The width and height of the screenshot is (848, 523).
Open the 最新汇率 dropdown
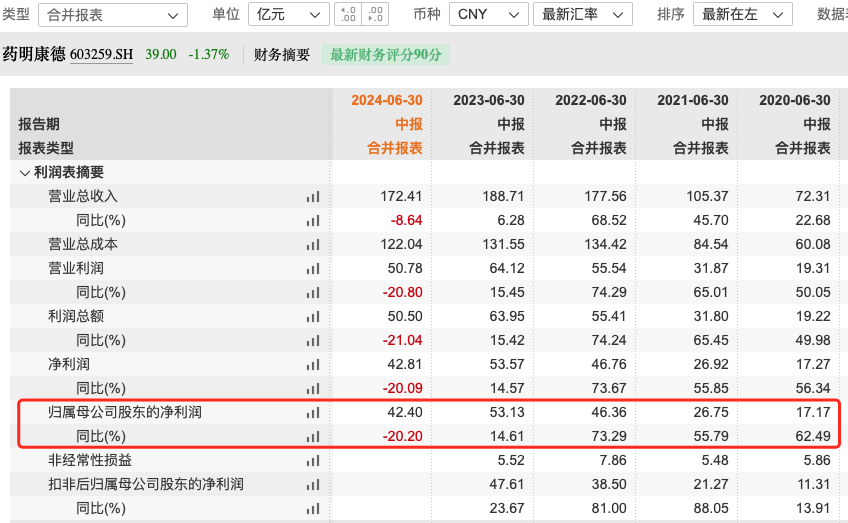[585, 15]
